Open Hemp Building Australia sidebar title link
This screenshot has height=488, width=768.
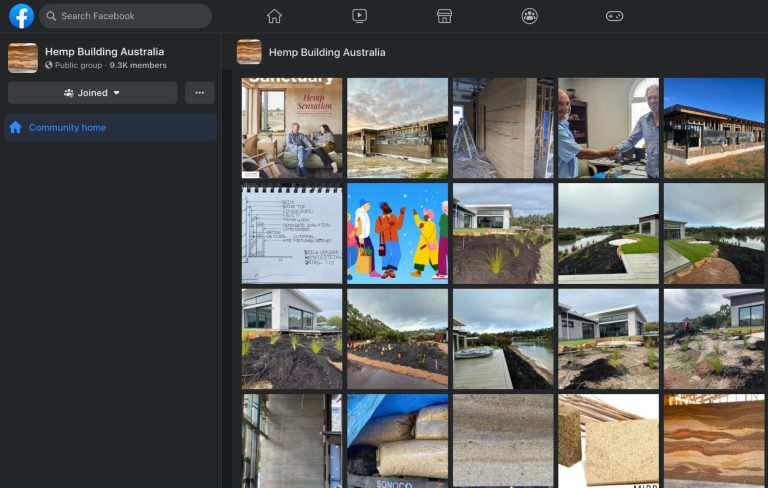click(x=104, y=51)
